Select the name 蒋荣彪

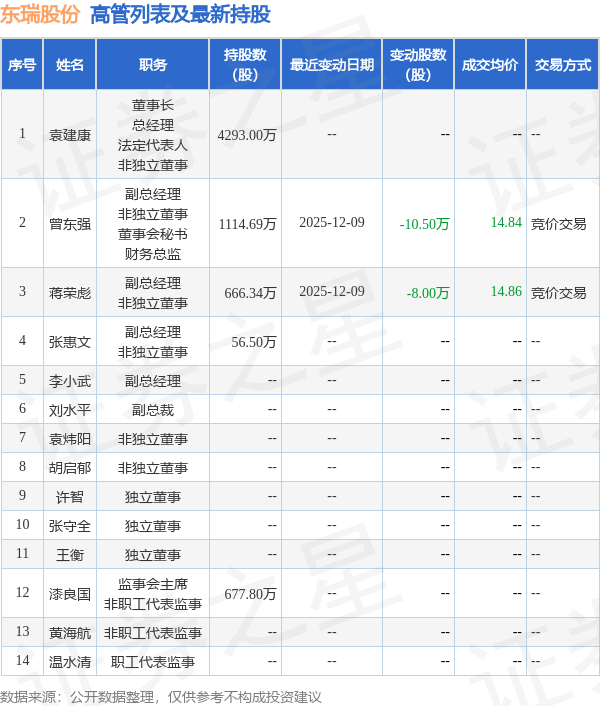point(70,293)
